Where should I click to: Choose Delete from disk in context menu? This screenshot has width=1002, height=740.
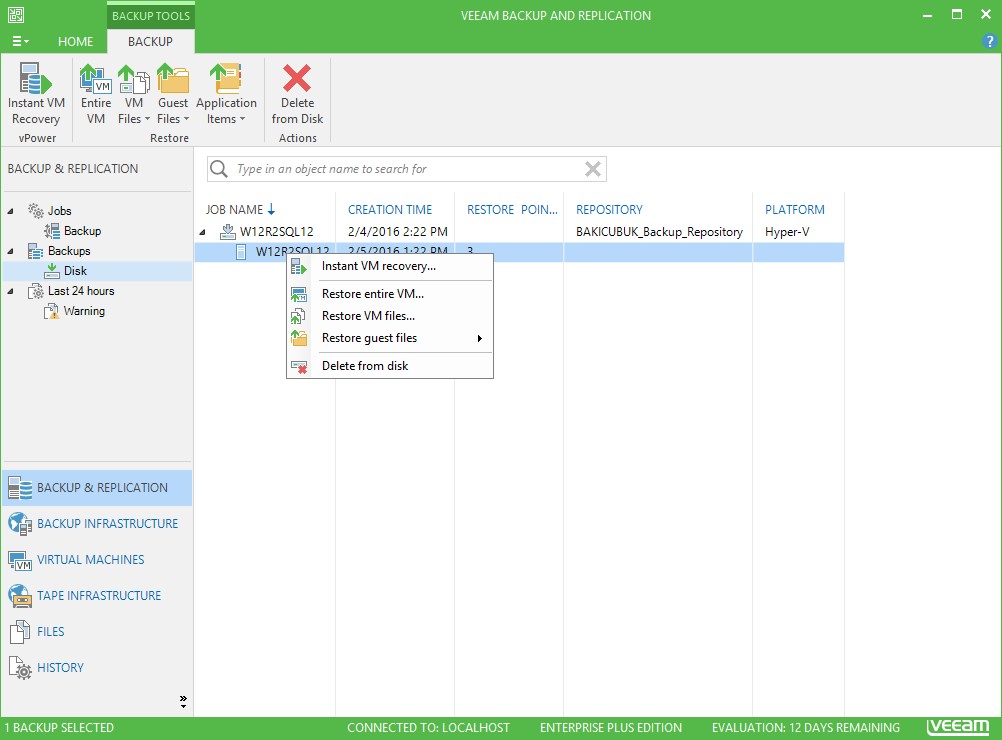tap(390, 366)
